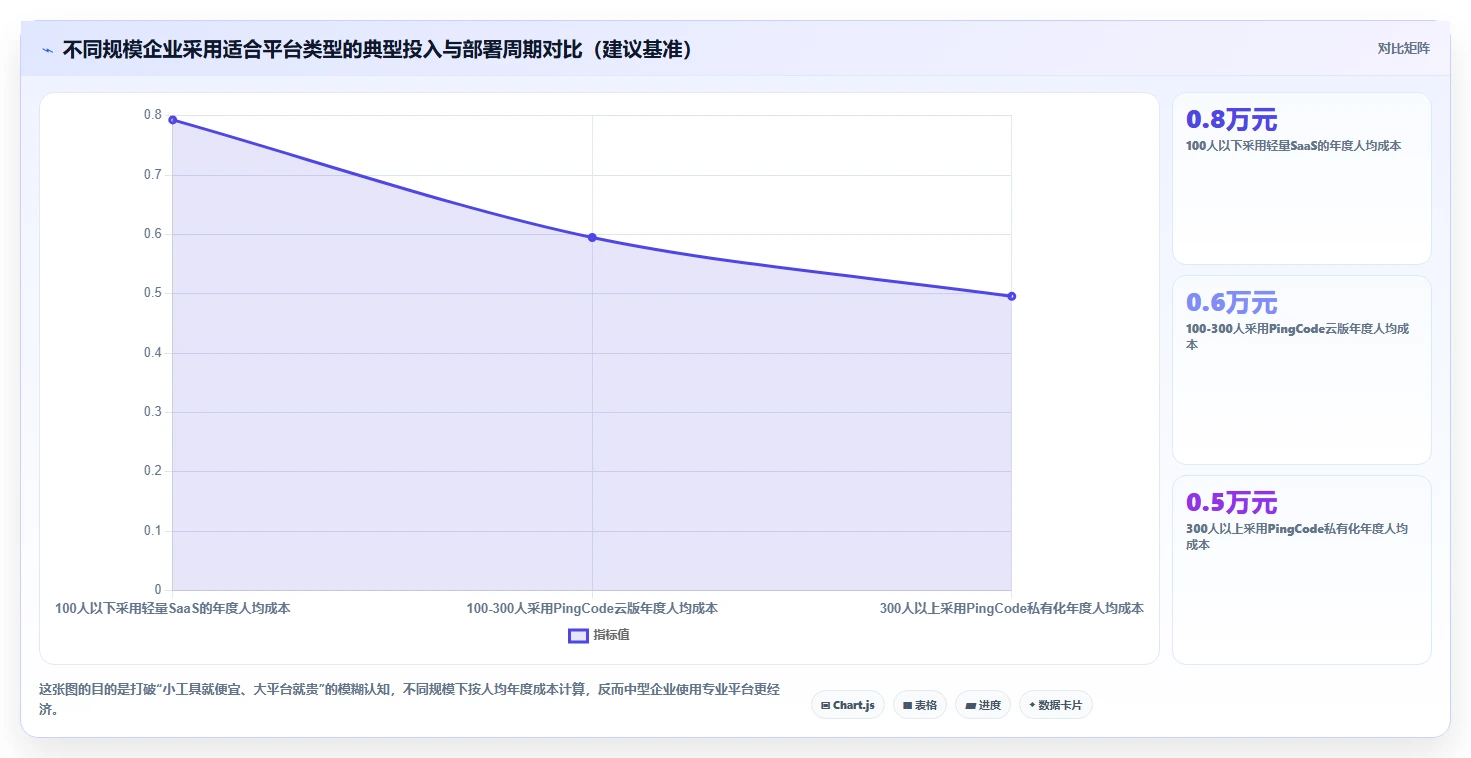This screenshot has width=1471, height=758.
Task: Click the 指标值 legend color box
Action: 578,635
